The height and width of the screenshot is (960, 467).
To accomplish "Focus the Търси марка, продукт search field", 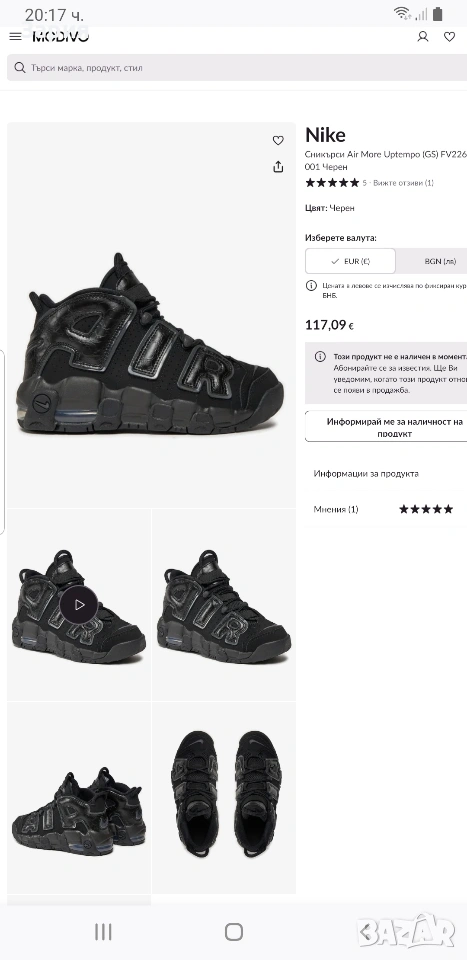I will [237, 67].
